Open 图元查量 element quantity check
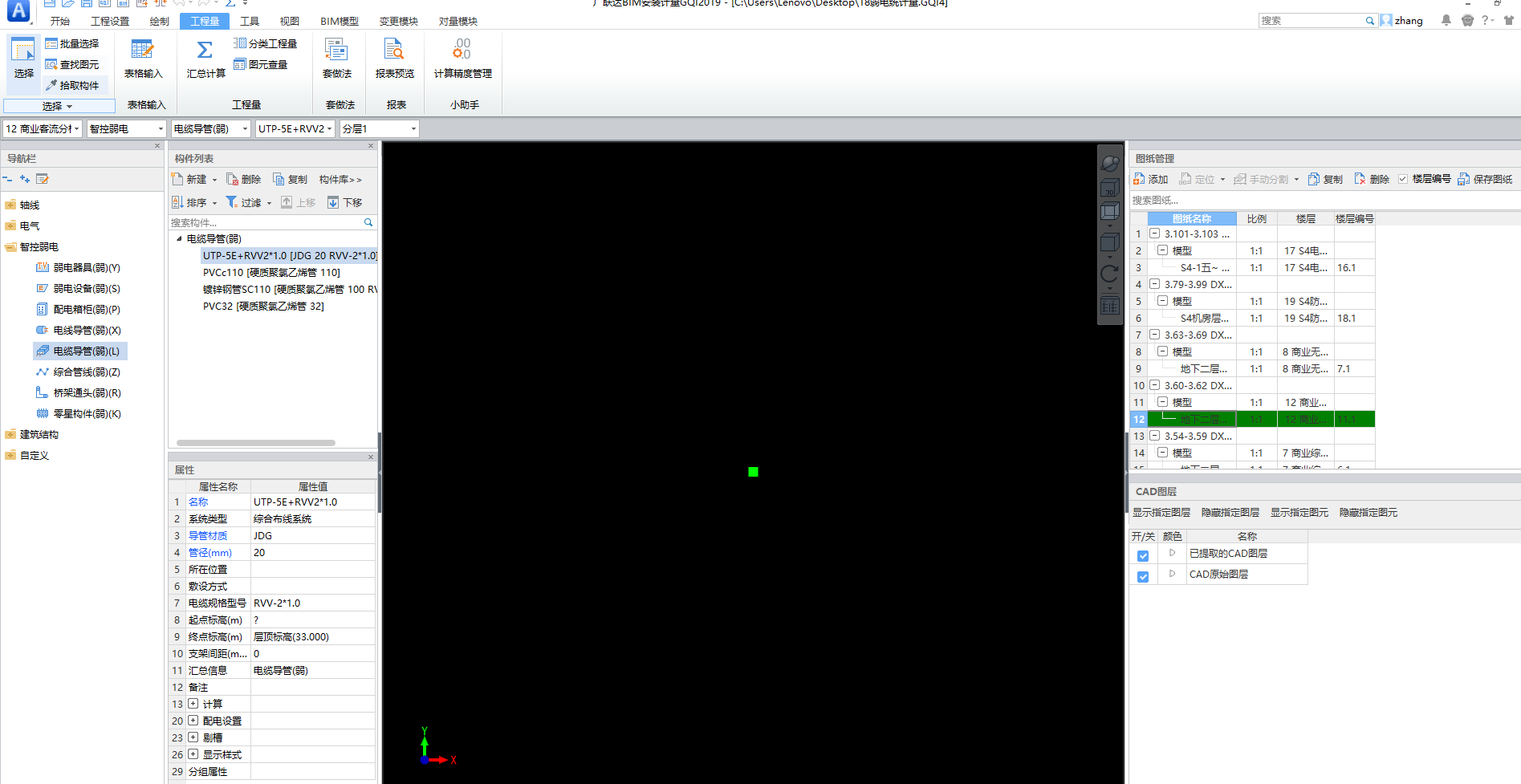Viewport: 1521px width, 784px height. [x=261, y=64]
